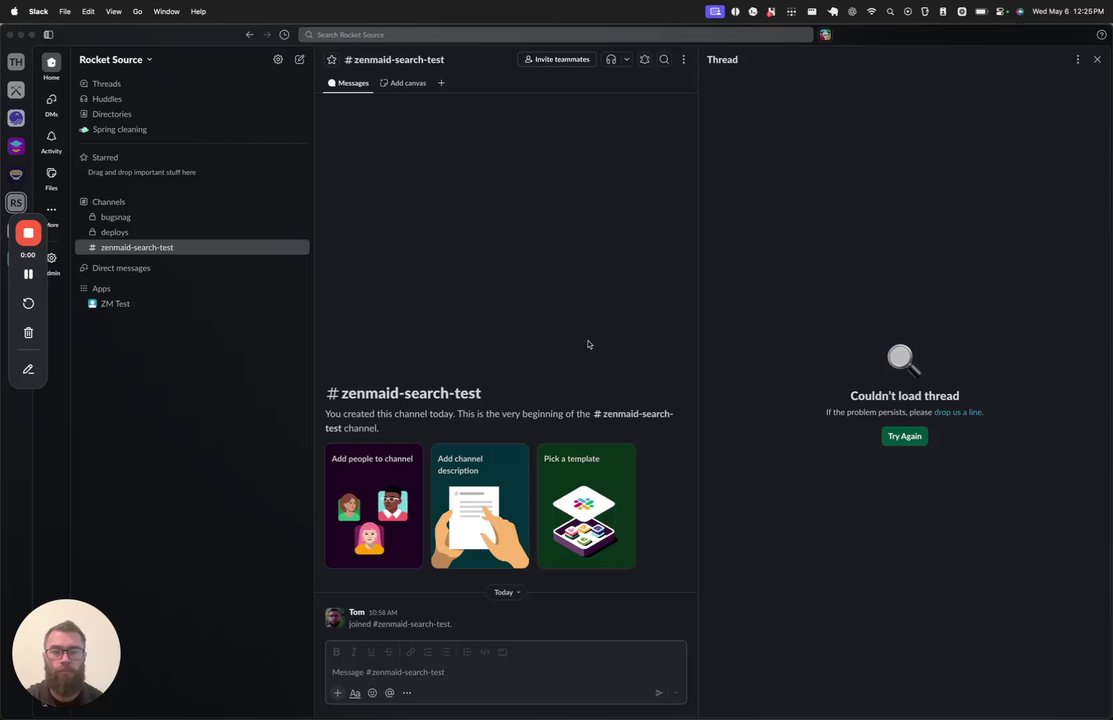Viewport: 1113px width, 720px height.
Task: Open workspace filter settings gear
Action: pos(278,60)
